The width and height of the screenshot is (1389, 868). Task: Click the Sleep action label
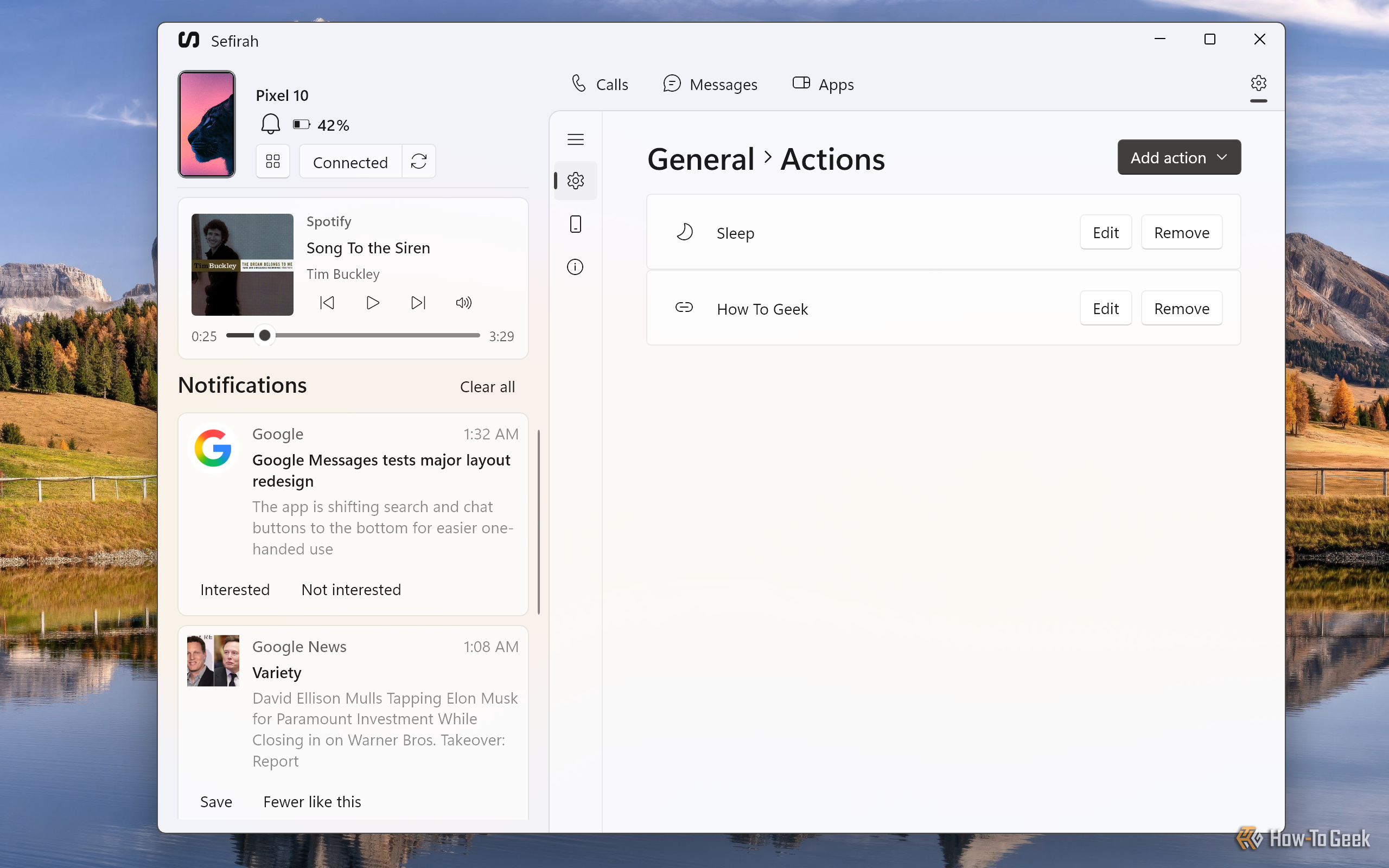[x=735, y=233]
